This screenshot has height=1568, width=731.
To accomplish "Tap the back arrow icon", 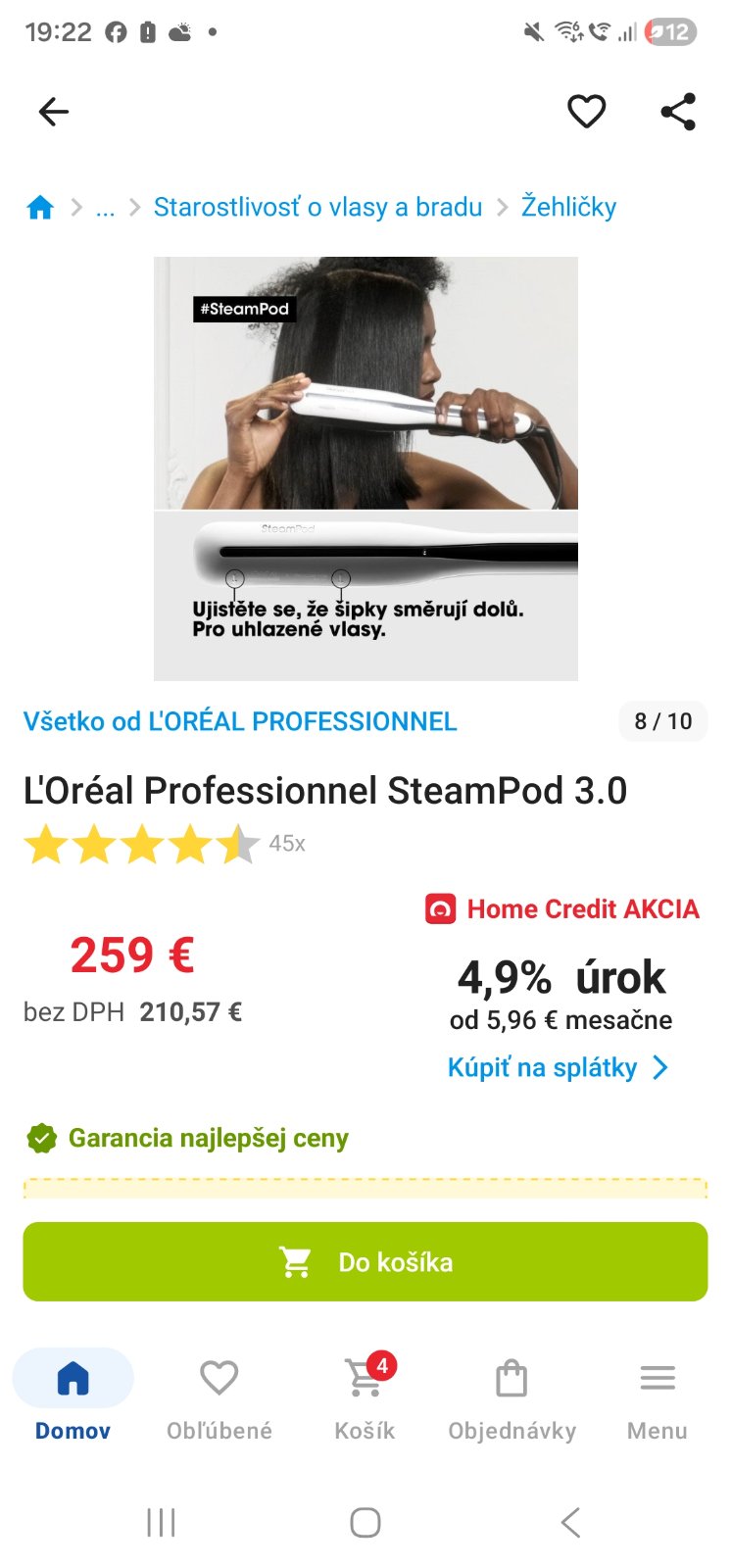I will pos(54,112).
